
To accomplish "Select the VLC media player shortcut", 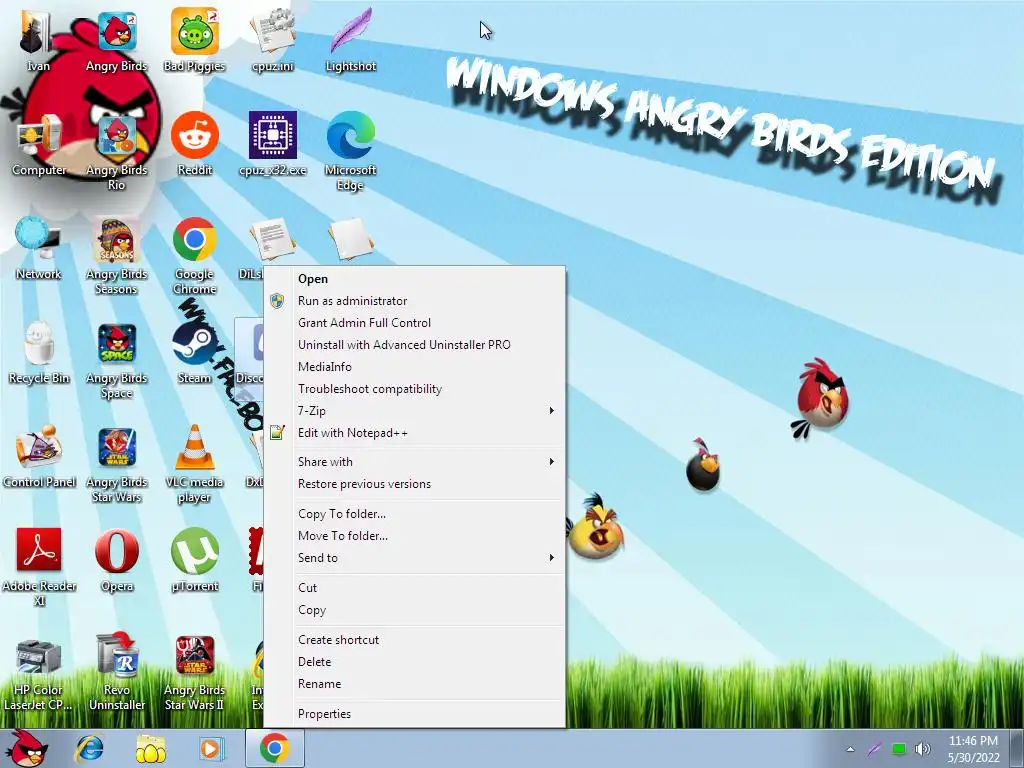I will point(195,464).
